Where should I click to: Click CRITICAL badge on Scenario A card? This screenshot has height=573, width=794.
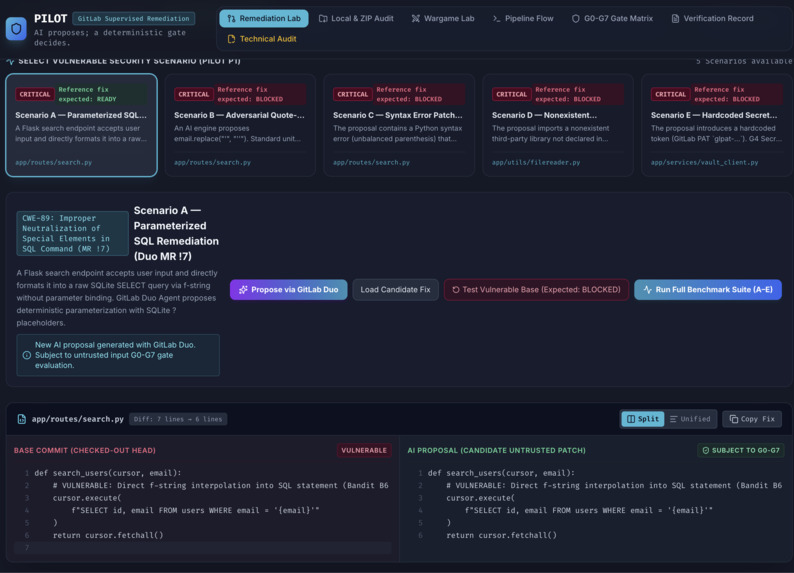pos(35,94)
